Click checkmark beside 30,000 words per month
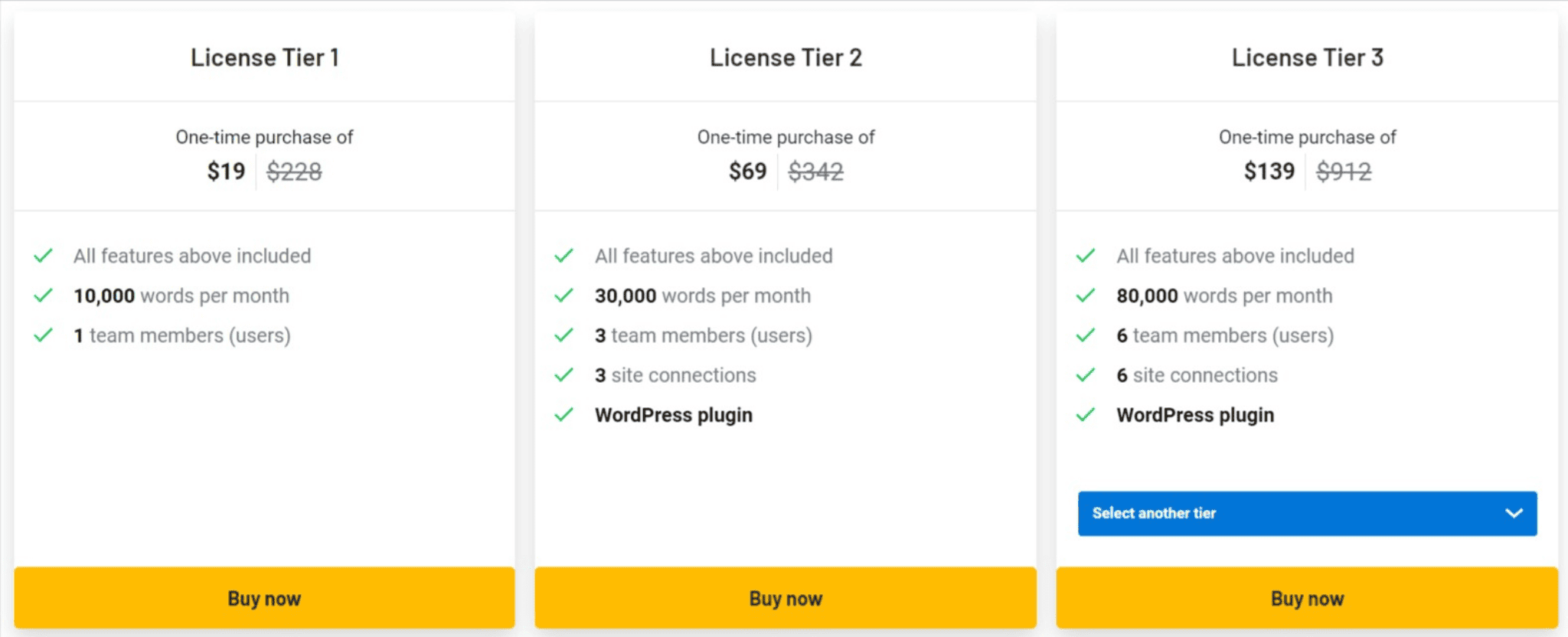Viewport: 1568px width, 637px height. pos(564,296)
